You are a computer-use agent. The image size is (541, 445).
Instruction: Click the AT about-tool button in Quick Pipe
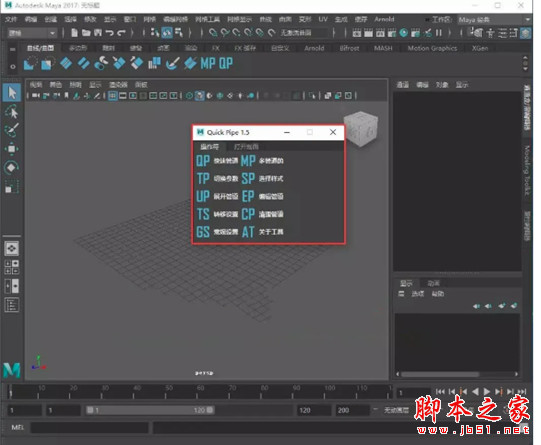click(x=248, y=232)
